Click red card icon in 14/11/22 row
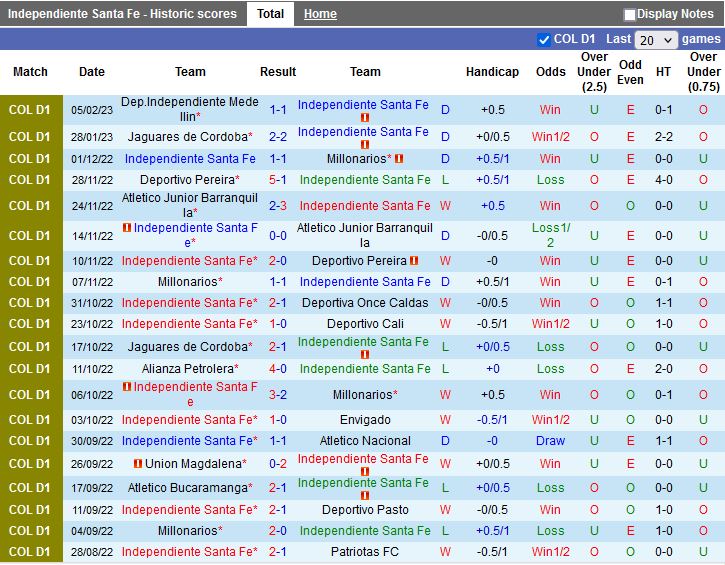This screenshot has width=725, height=565. (x=127, y=227)
